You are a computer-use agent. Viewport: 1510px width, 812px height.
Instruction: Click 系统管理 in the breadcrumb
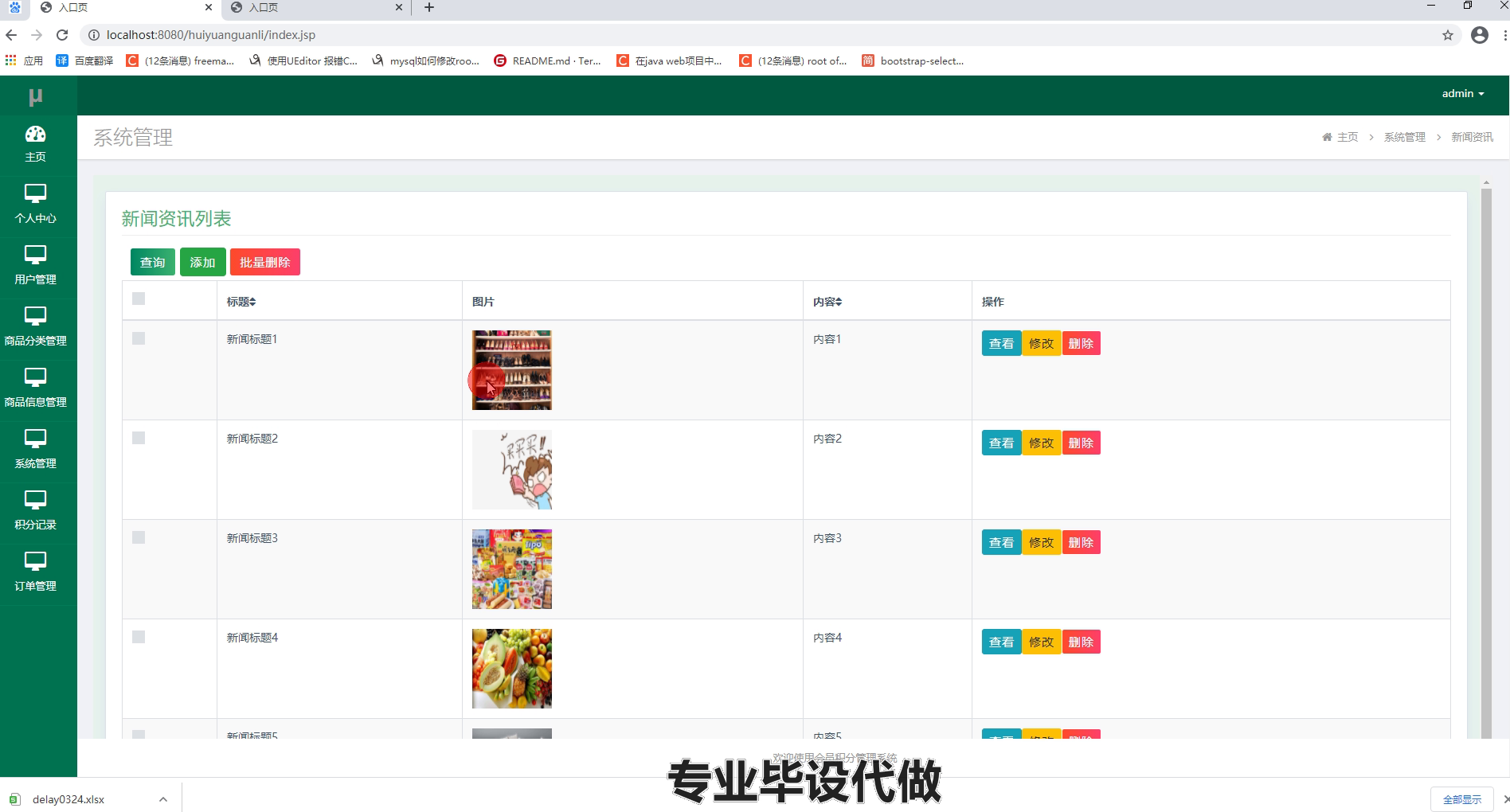pos(1405,137)
